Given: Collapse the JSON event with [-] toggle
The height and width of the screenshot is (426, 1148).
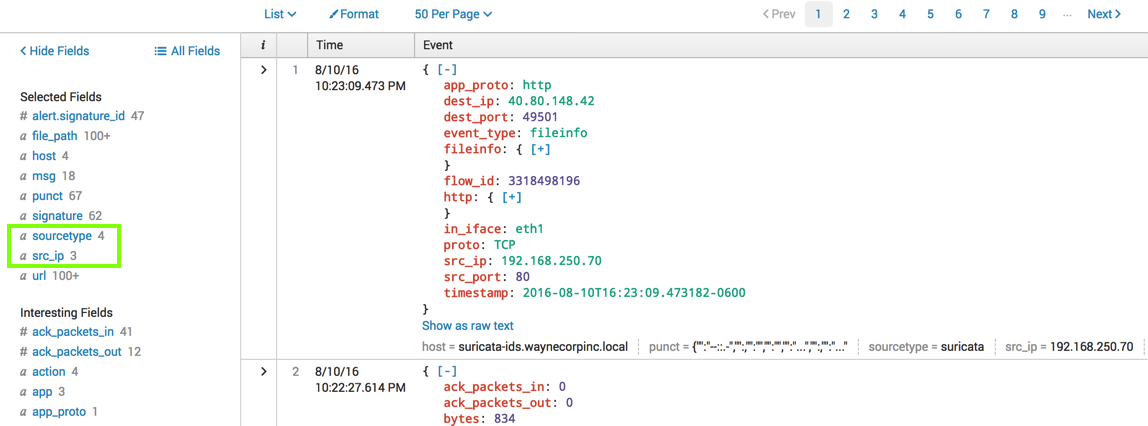Looking at the screenshot, I should tap(445, 70).
